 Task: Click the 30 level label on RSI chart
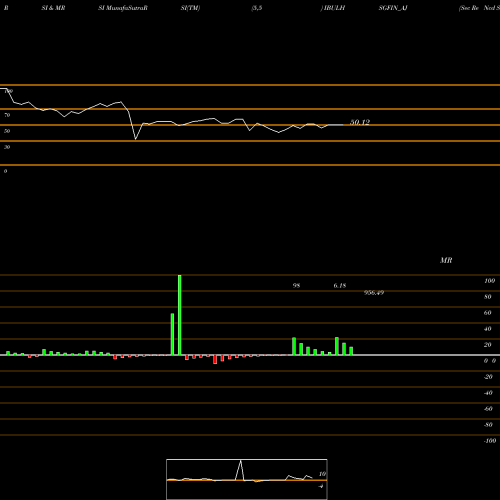(x=7, y=147)
